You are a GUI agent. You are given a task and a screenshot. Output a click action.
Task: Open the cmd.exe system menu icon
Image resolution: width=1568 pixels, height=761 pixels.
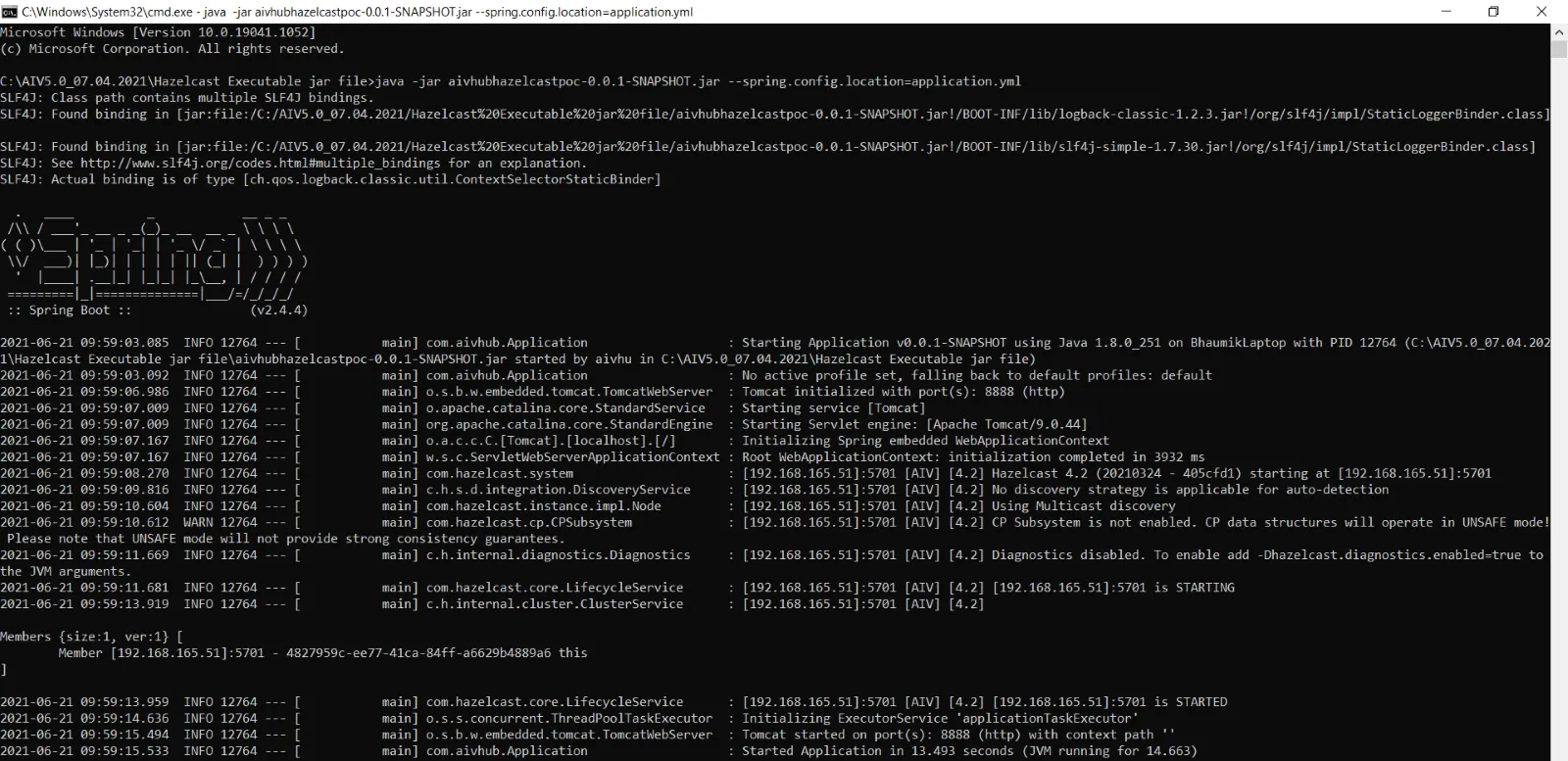(x=9, y=12)
